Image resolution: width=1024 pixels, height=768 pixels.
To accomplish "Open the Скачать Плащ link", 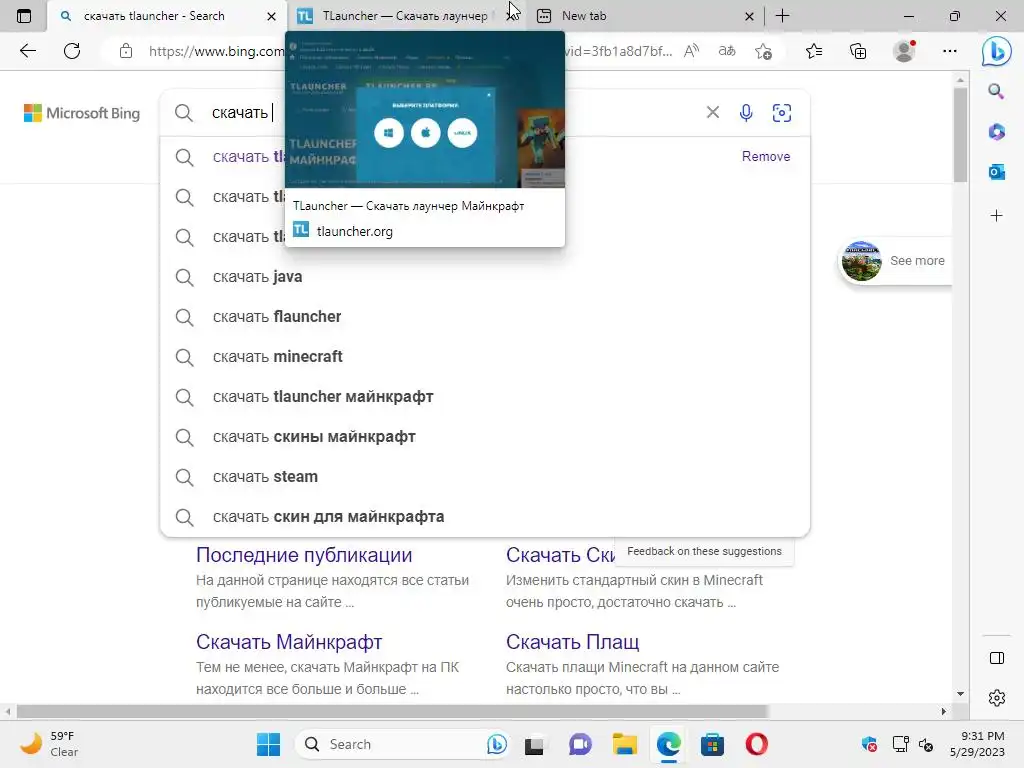I will coord(572,642).
